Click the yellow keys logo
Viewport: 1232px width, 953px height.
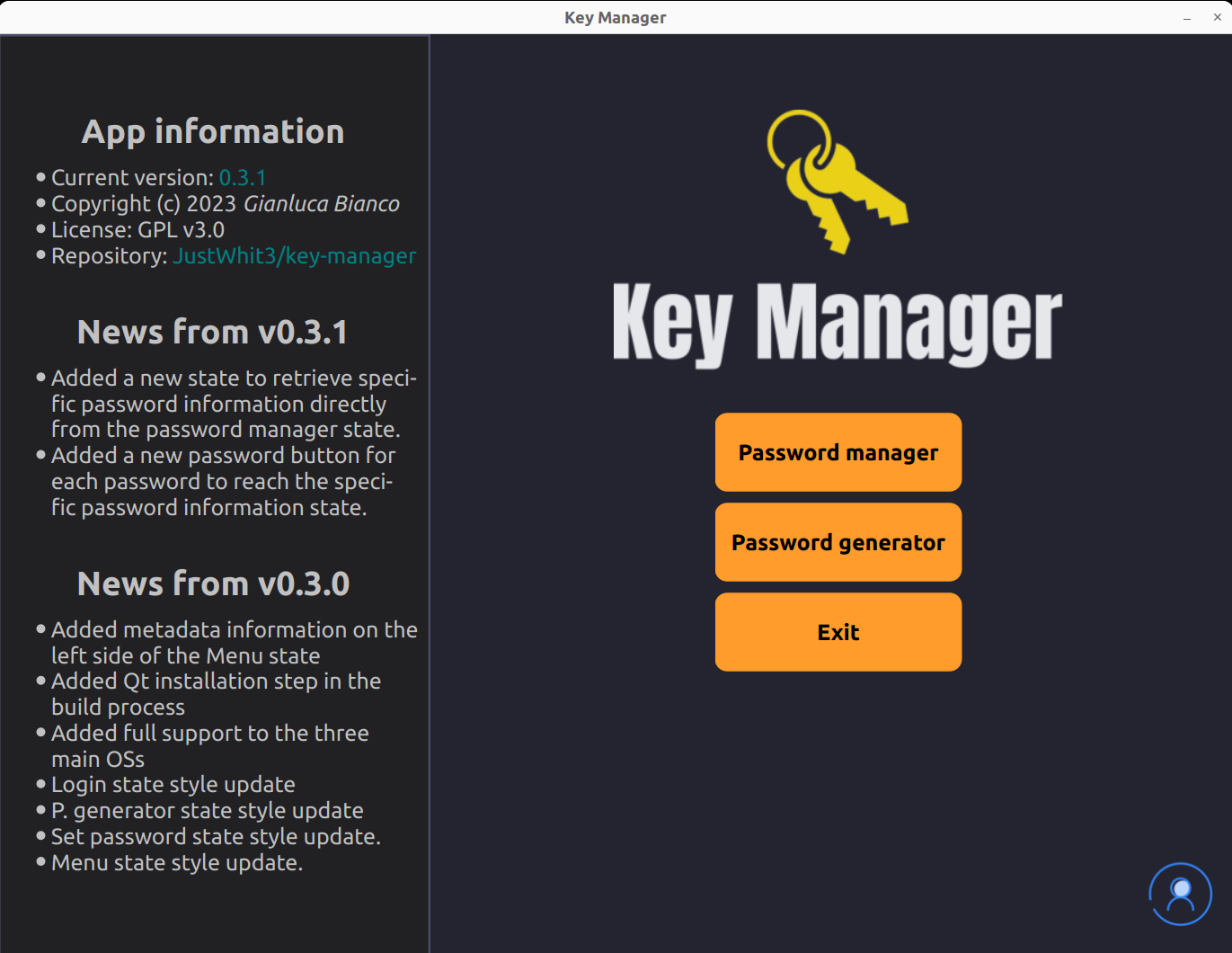837,182
